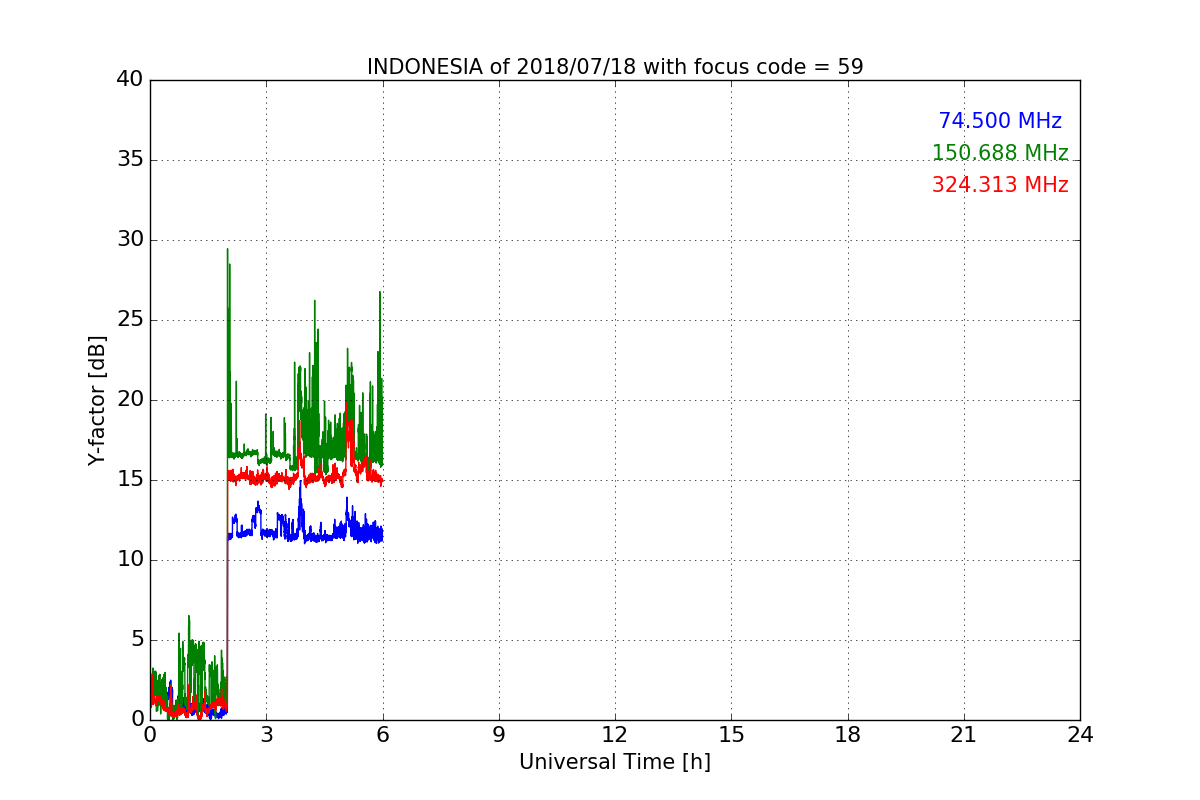This screenshot has height=800, width=1200.
Task: Click the green trace's highest peak near 29 dB
Action: click(x=228, y=250)
